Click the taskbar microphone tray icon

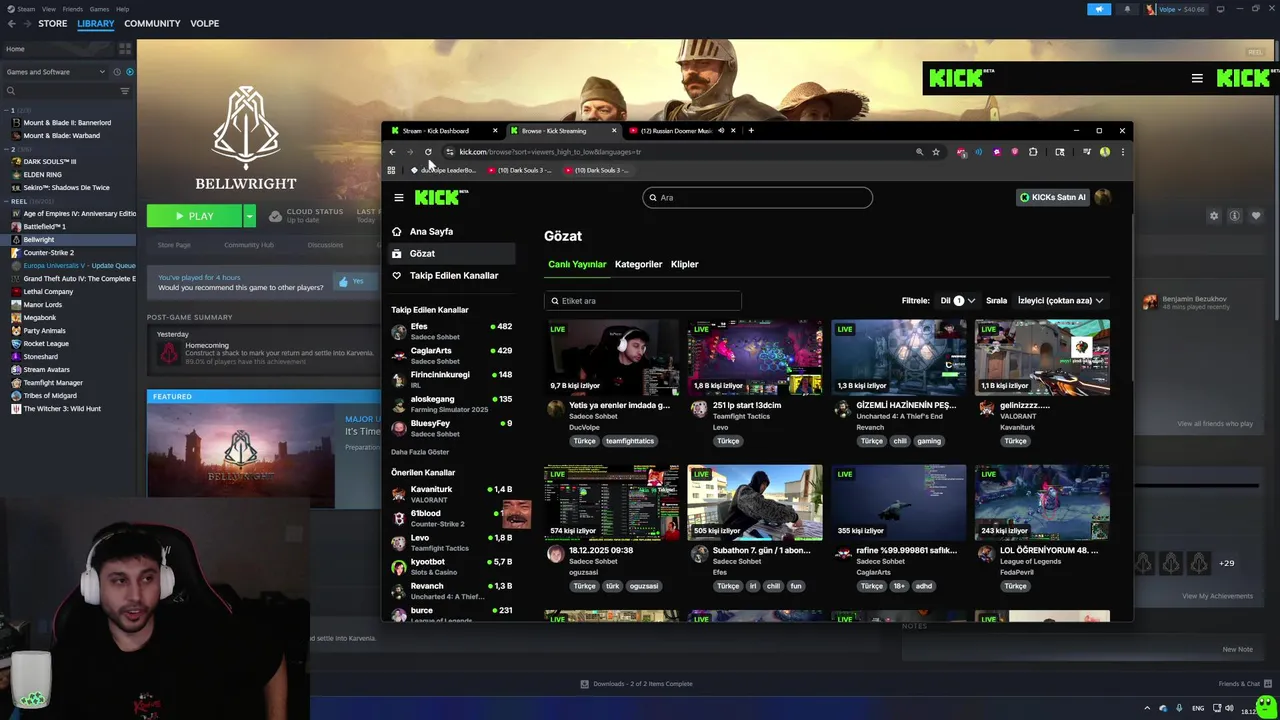(1179, 708)
